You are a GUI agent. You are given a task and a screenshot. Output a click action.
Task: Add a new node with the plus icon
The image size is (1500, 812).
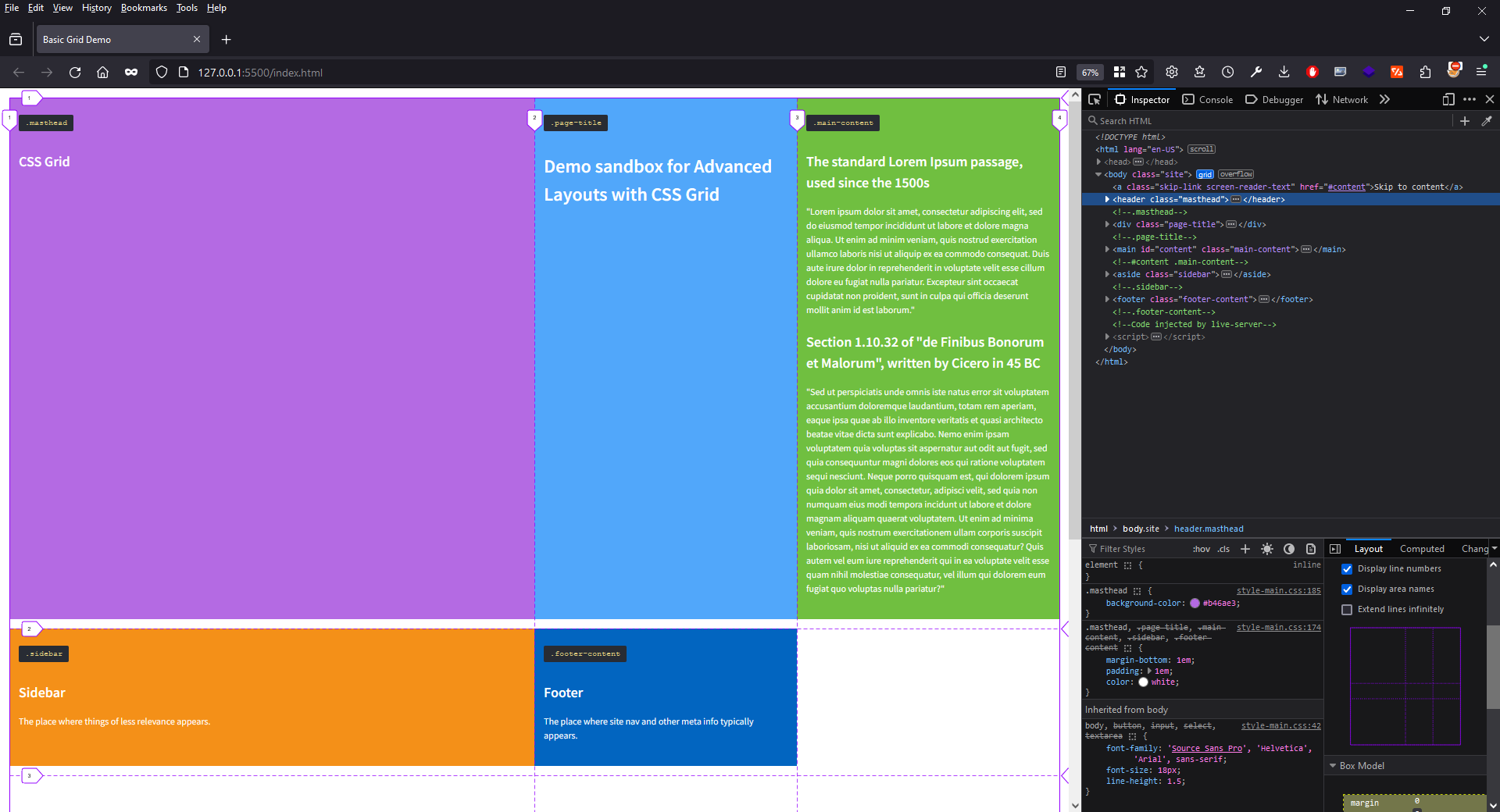click(x=1465, y=121)
